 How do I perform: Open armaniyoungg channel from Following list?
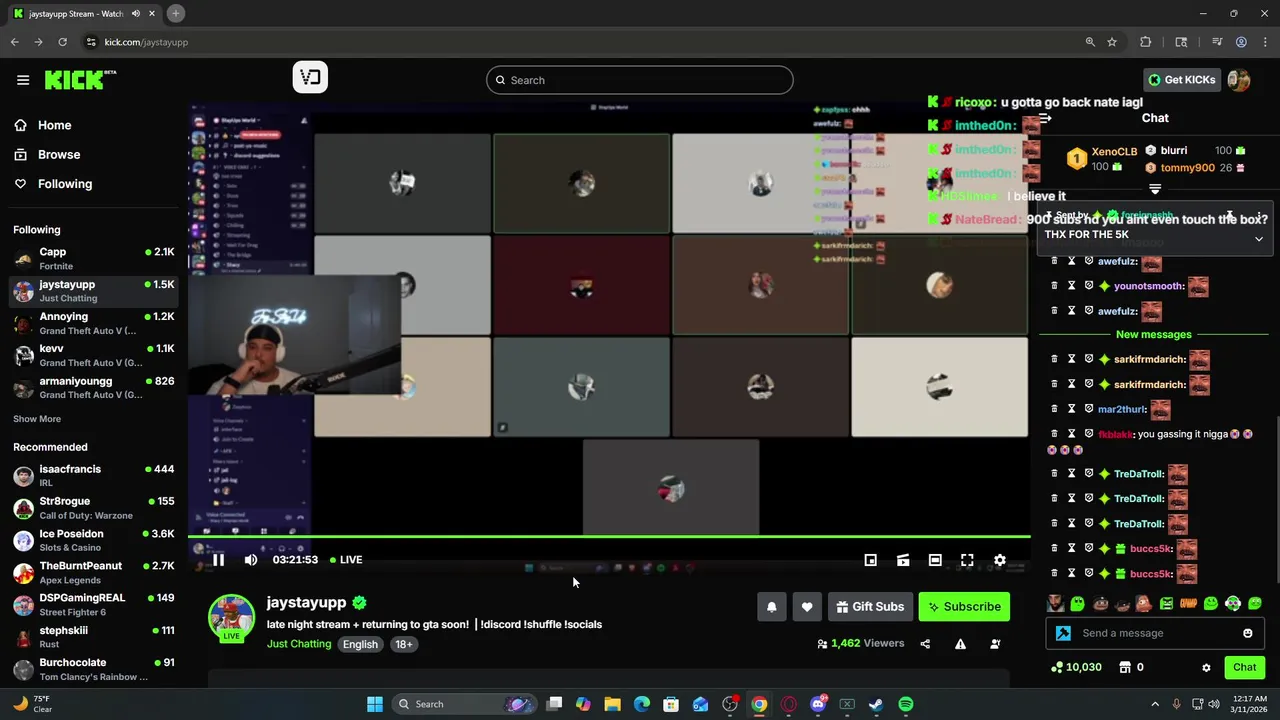pyautogui.click(x=94, y=387)
